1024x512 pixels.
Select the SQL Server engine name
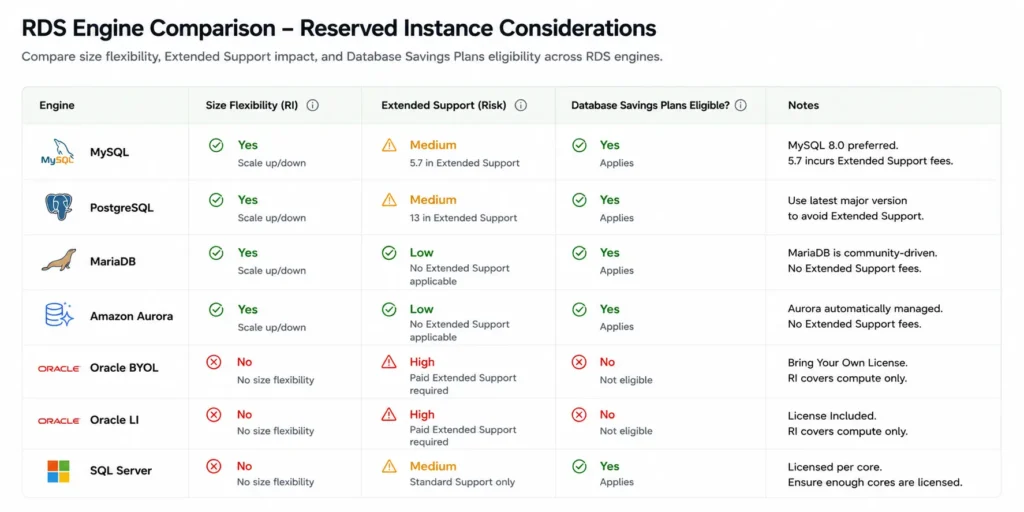[x=121, y=471]
